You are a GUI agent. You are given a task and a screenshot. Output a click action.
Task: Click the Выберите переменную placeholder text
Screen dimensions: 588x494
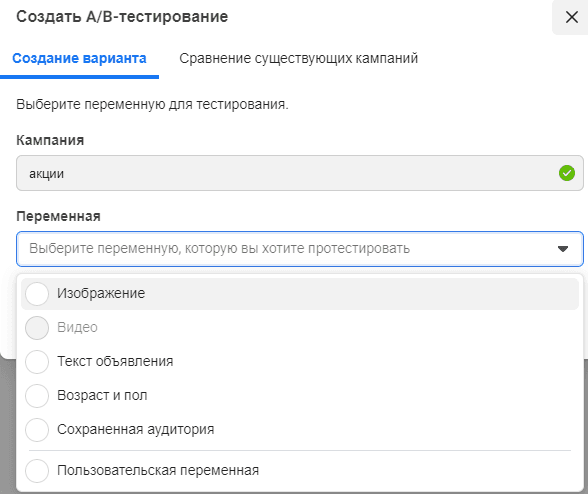coord(219,248)
